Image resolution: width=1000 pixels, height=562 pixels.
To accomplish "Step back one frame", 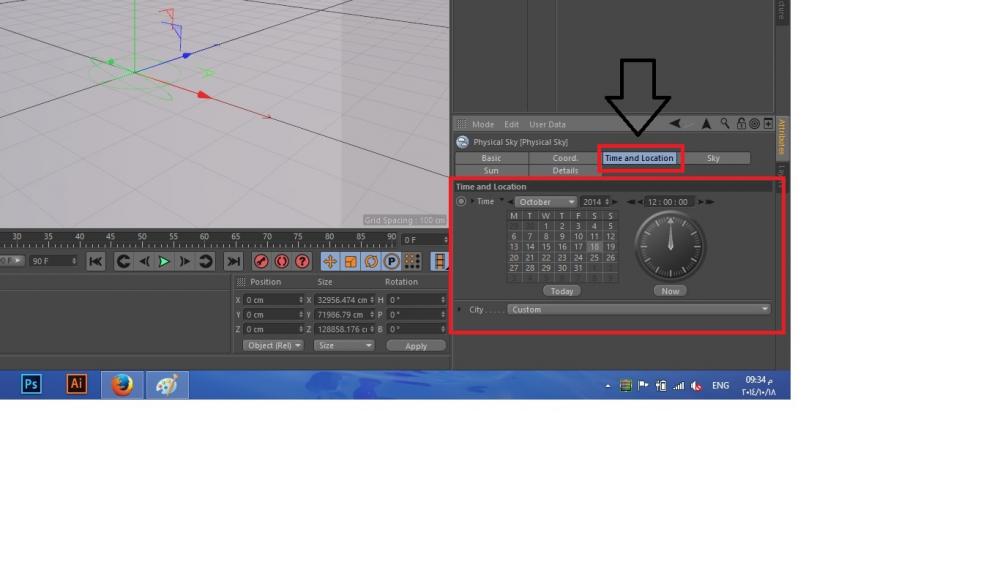I will [144, 262].
